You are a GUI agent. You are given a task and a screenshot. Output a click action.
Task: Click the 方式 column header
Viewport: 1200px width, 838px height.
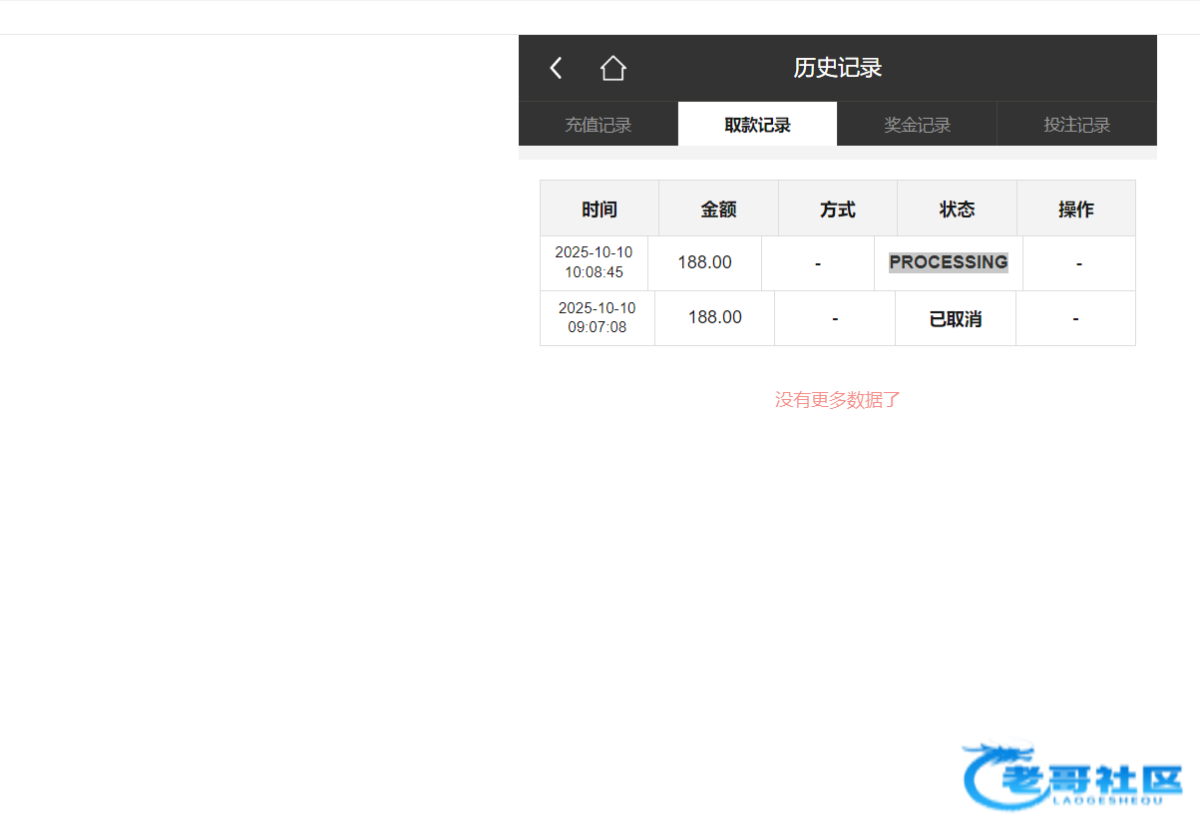tap(837, 209)
